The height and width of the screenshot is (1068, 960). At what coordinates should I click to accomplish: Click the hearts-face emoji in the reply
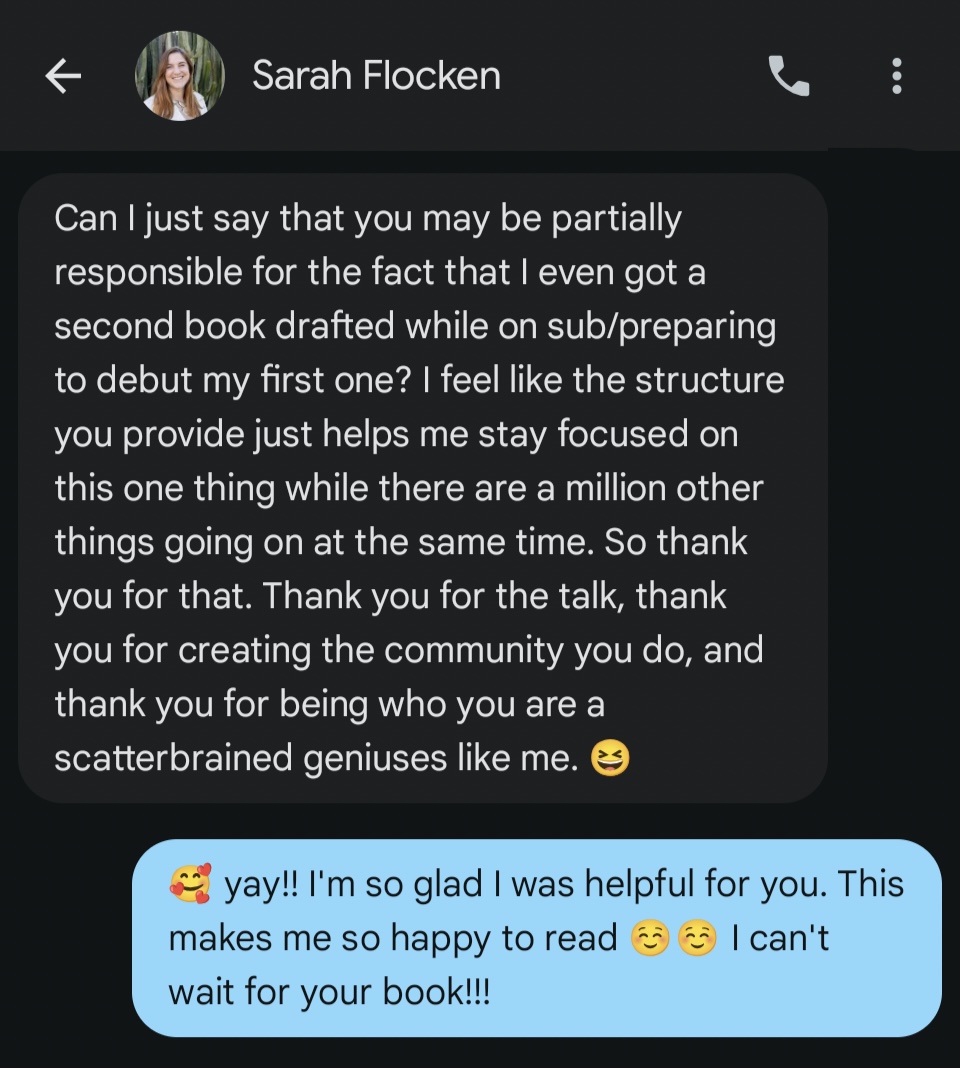click(190, 884)
